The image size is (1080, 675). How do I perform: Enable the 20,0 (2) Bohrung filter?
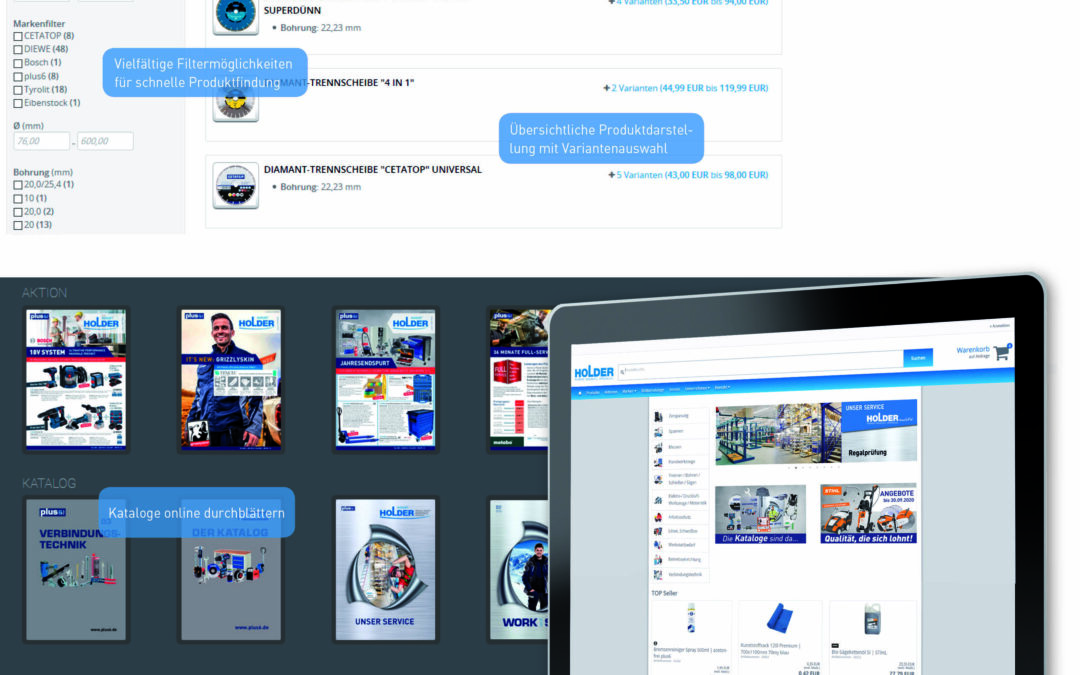pyautogui.click(x=18, y=211)
